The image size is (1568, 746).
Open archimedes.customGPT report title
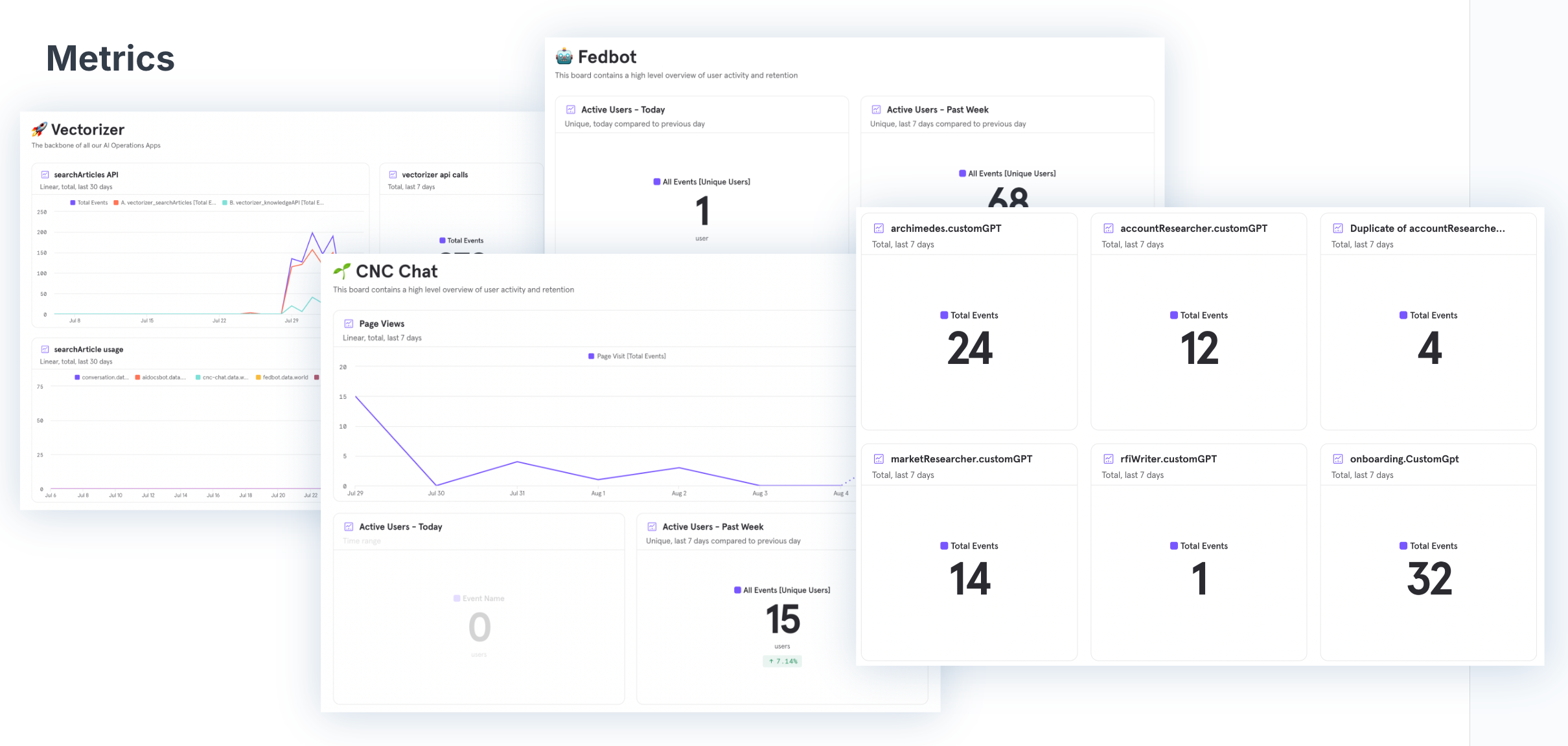[946, 229]
